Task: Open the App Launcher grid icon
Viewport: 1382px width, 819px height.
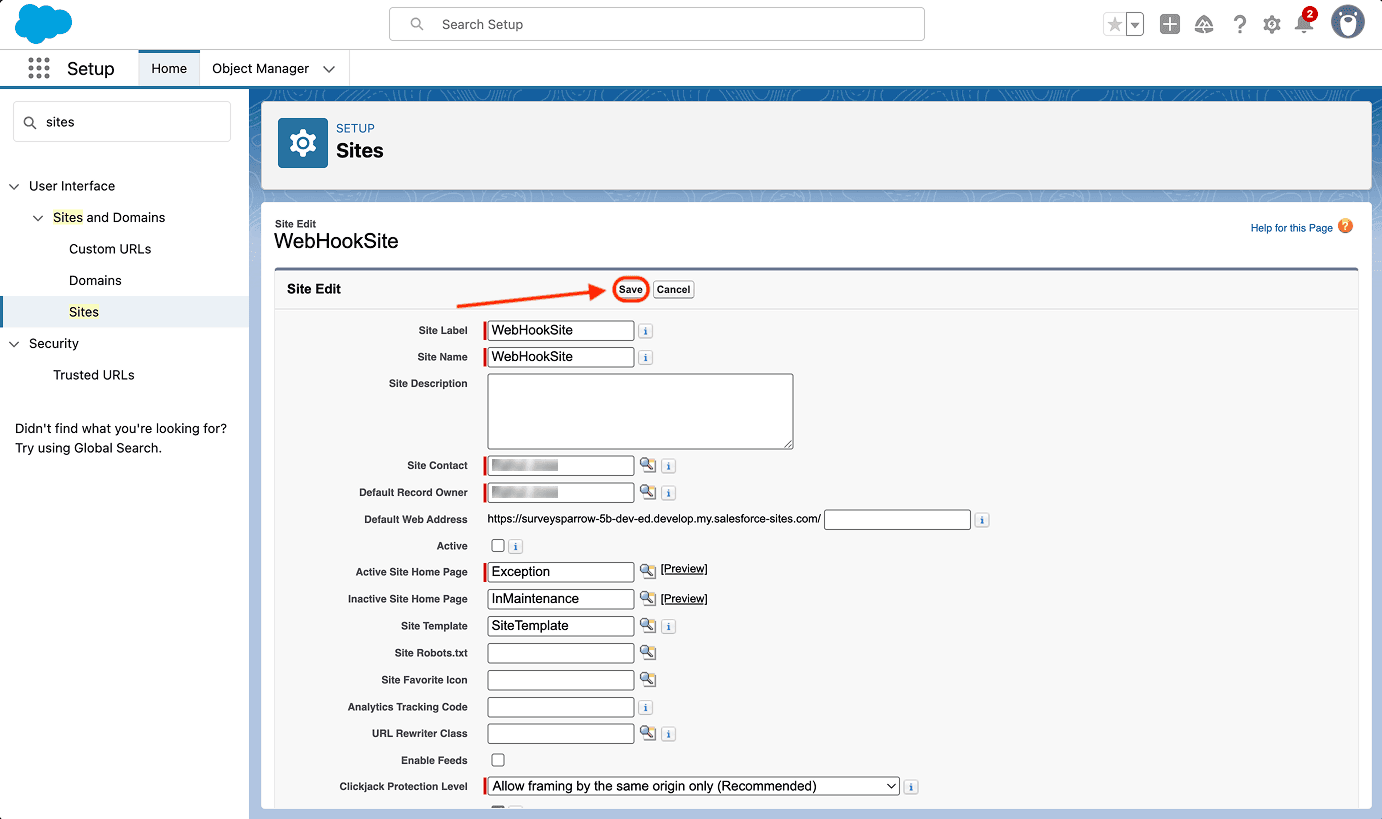Action: click(39, 68)
